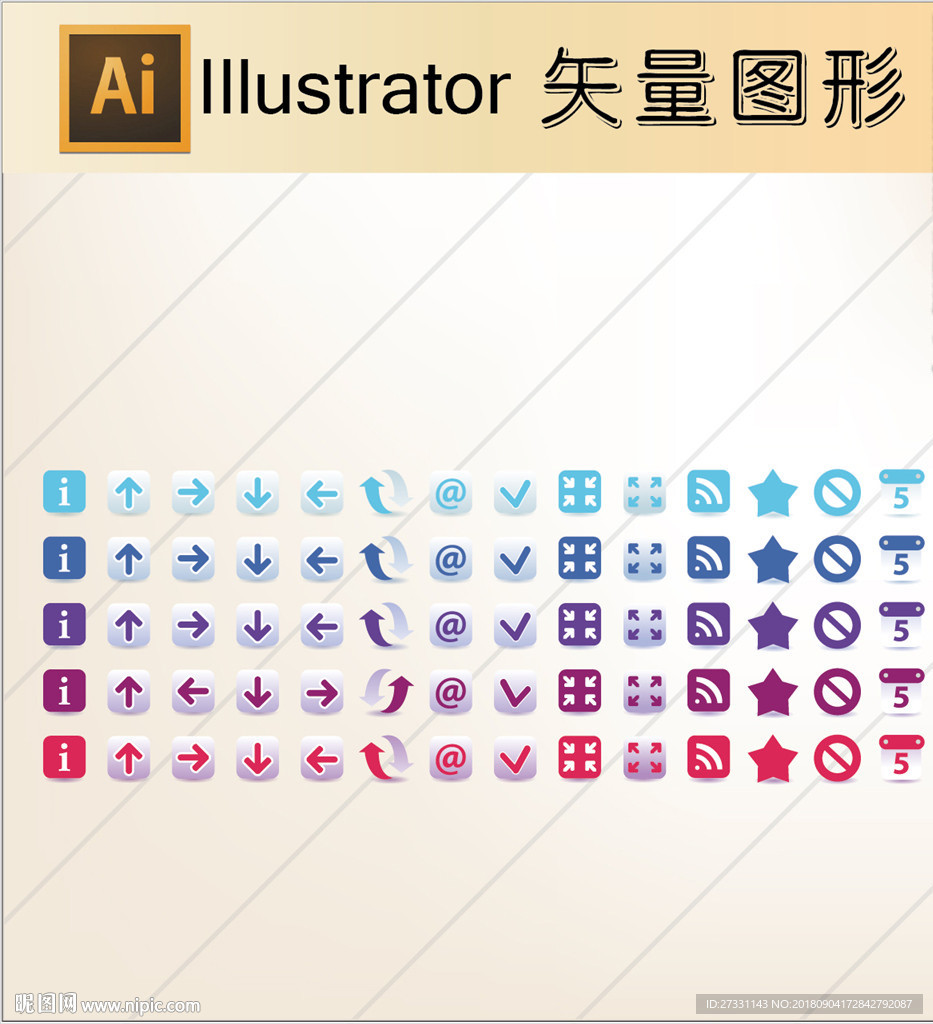The width and height of the screenshot is (933, 1024).
Task: Click the light blue @ email icon
Action: click(451, 492)
